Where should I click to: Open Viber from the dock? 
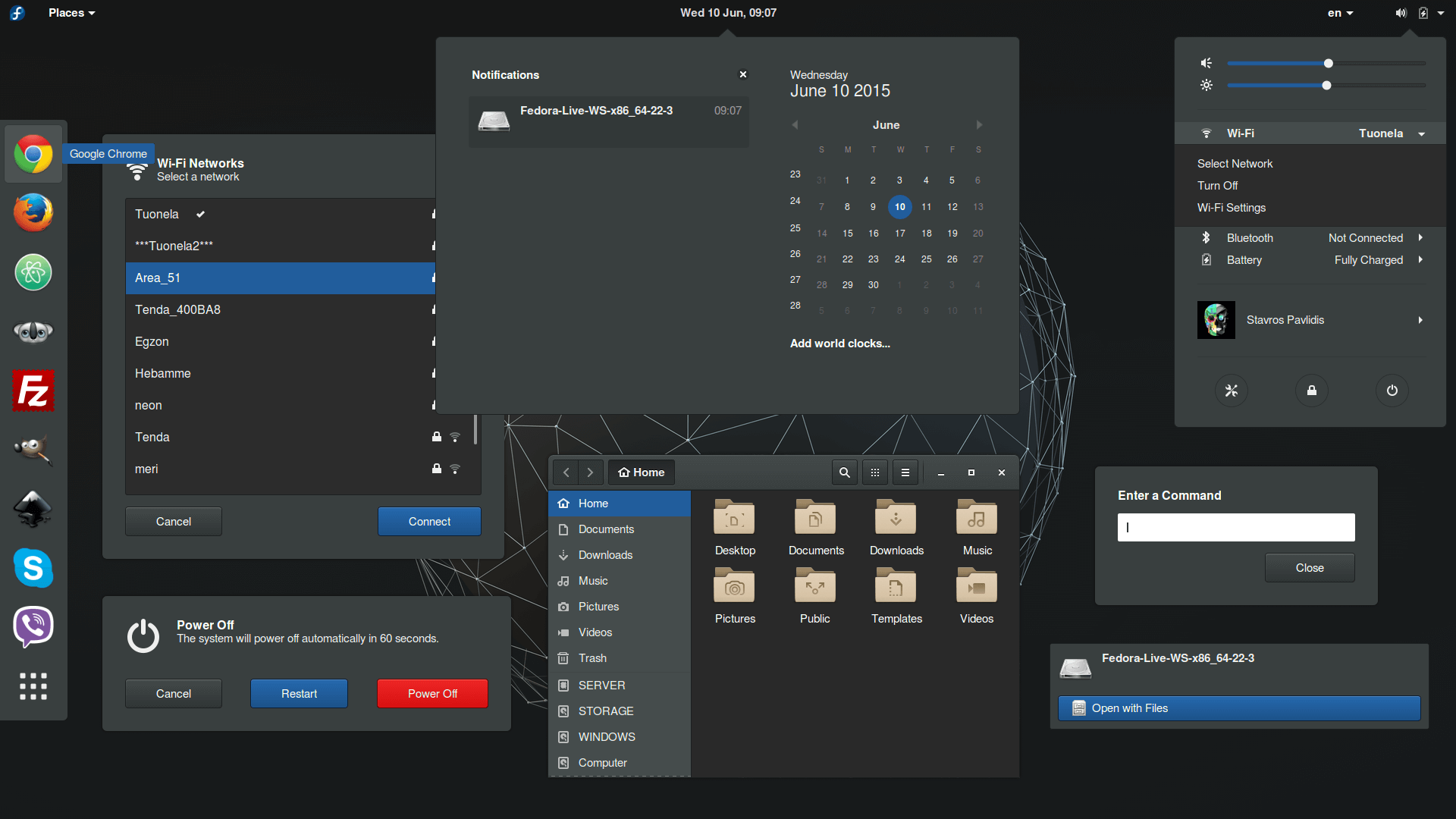[33, 626]
